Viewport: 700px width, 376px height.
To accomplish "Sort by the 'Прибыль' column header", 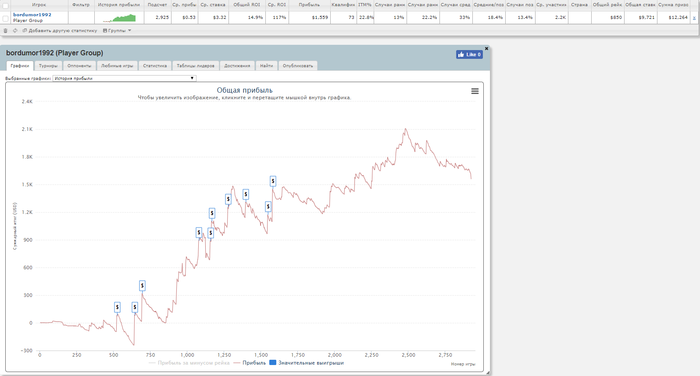I will [x=309, y=4].
